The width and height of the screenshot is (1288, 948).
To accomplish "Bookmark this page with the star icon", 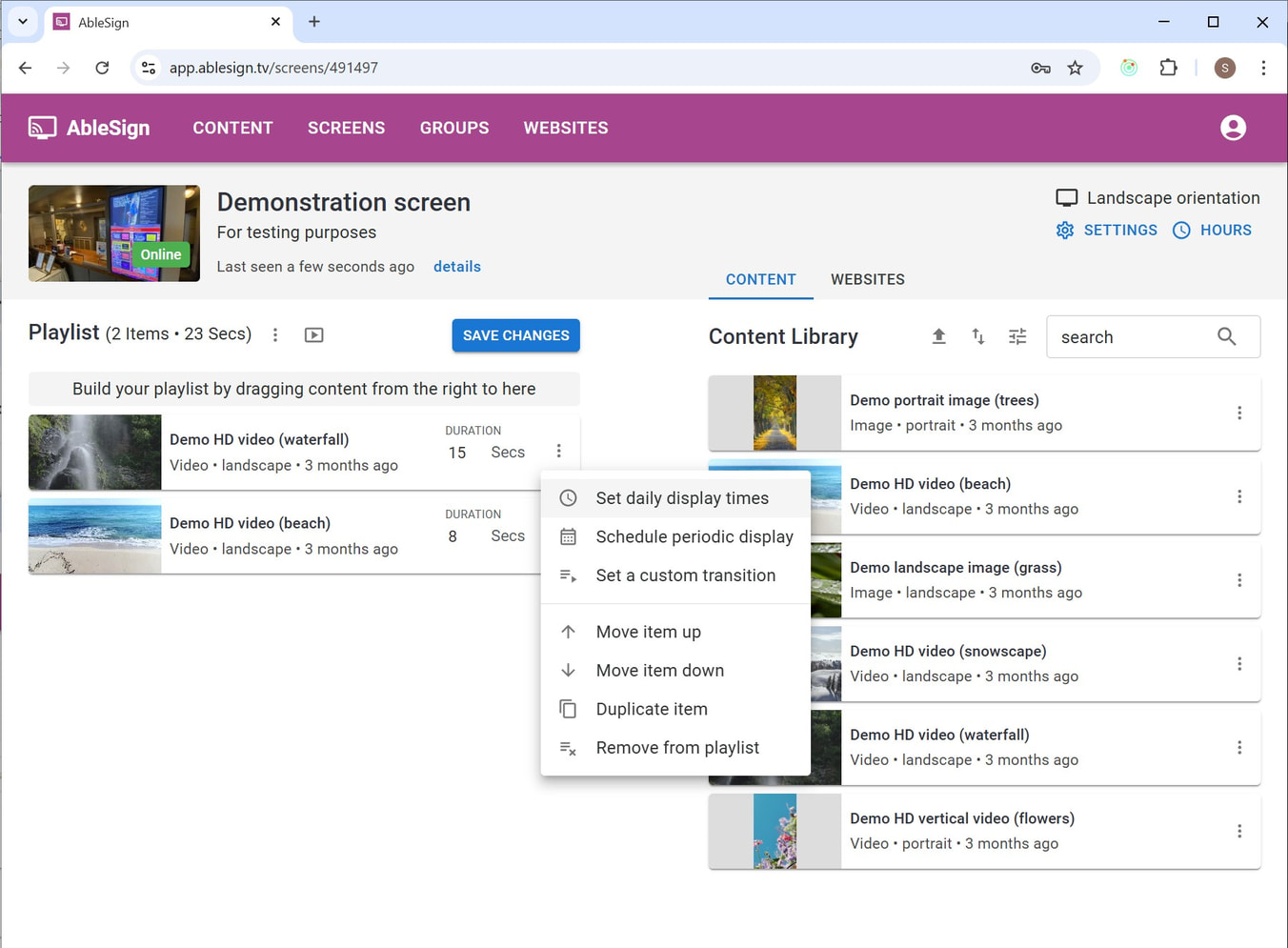I will coord(1075,68).
